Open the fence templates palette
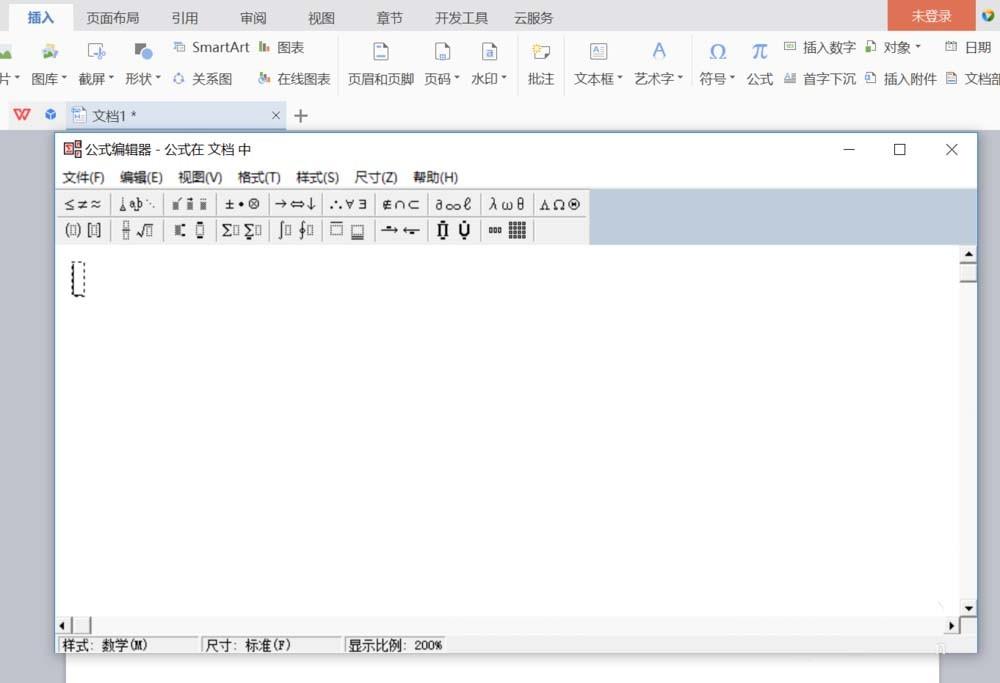This screenshot has height=683, width=1000. (82, 230)
